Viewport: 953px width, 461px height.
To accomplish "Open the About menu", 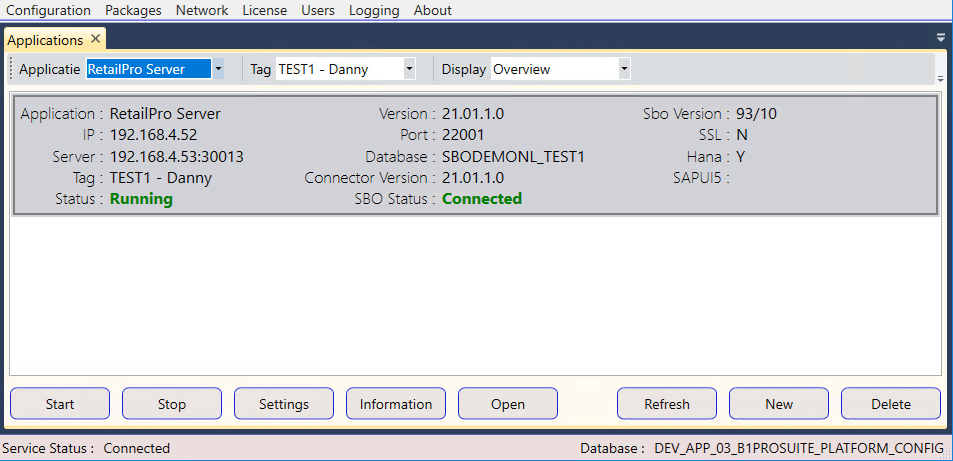I will click(x=432, y=10).
